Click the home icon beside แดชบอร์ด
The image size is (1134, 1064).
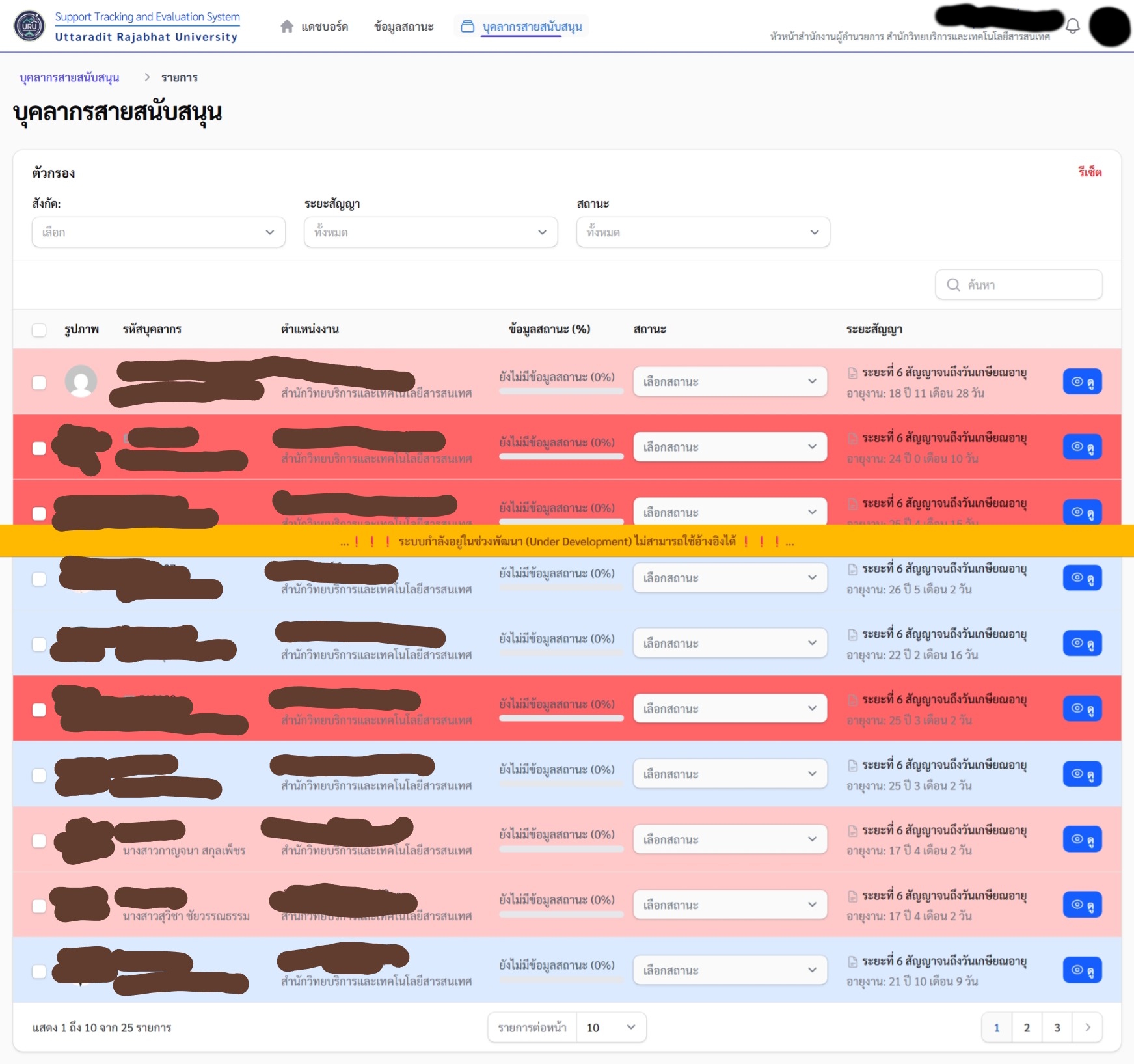[x=287, y=27]
